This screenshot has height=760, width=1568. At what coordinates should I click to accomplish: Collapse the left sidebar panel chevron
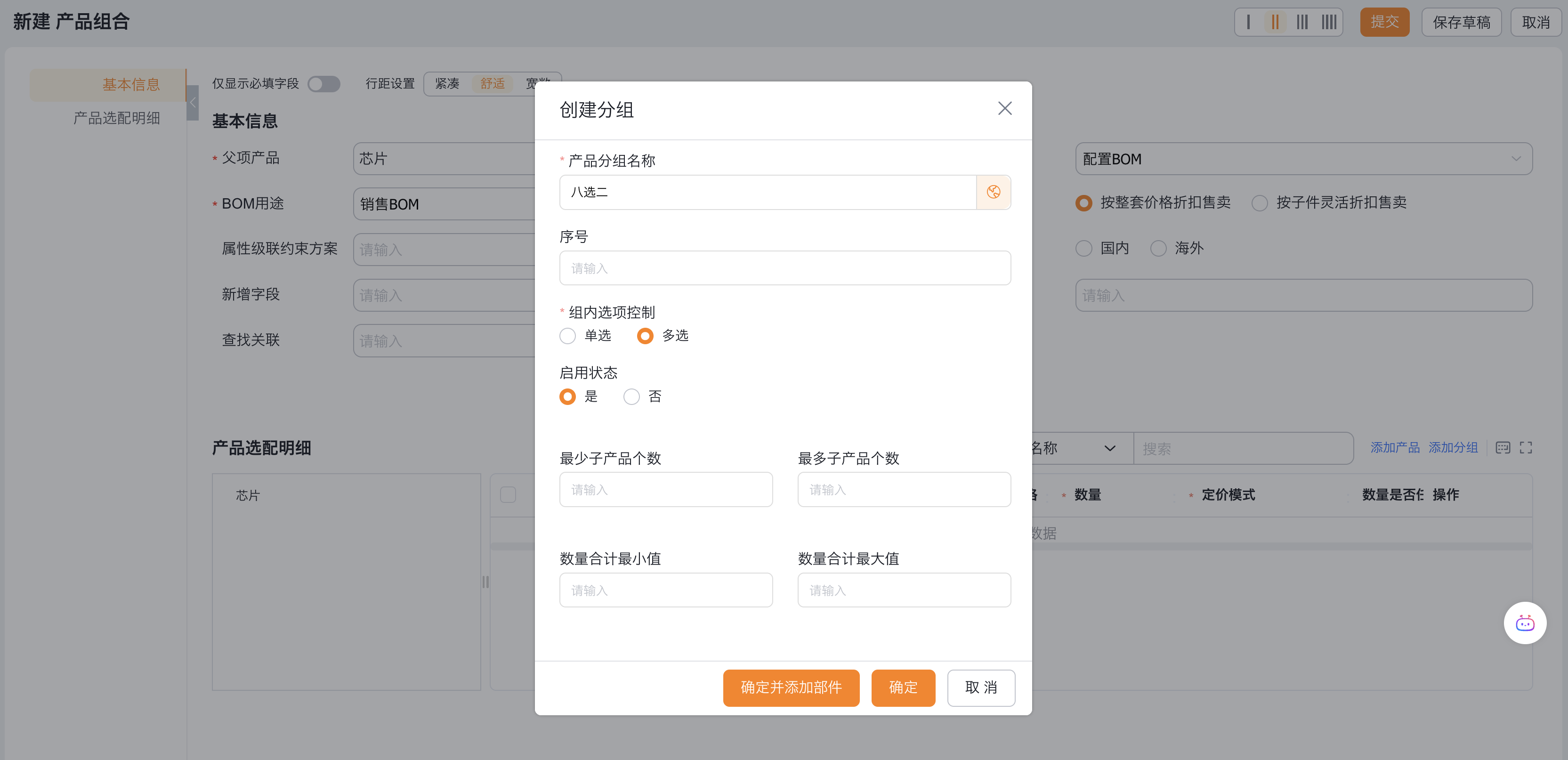click(192, 102)
